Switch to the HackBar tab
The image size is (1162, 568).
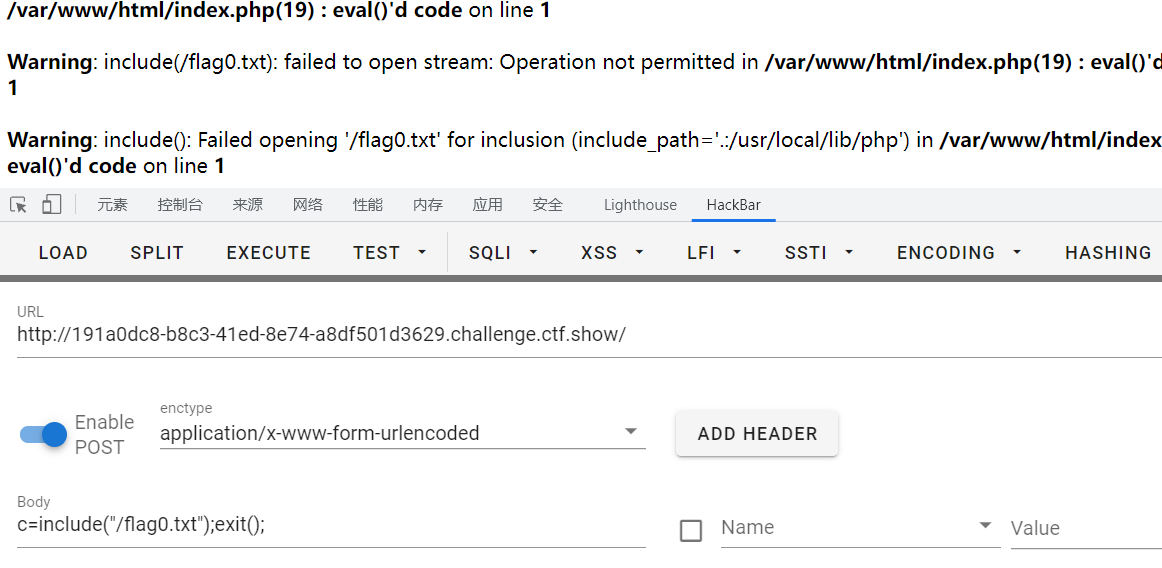click(x=733, y=205)
